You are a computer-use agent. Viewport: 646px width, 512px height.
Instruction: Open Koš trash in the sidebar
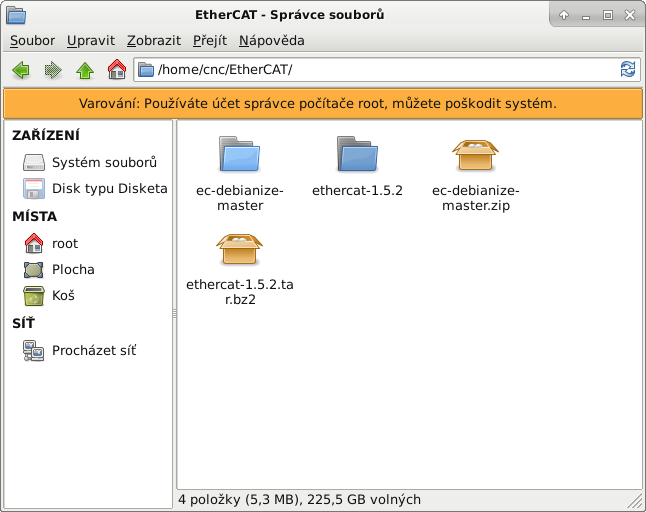(x=63, y=295)
